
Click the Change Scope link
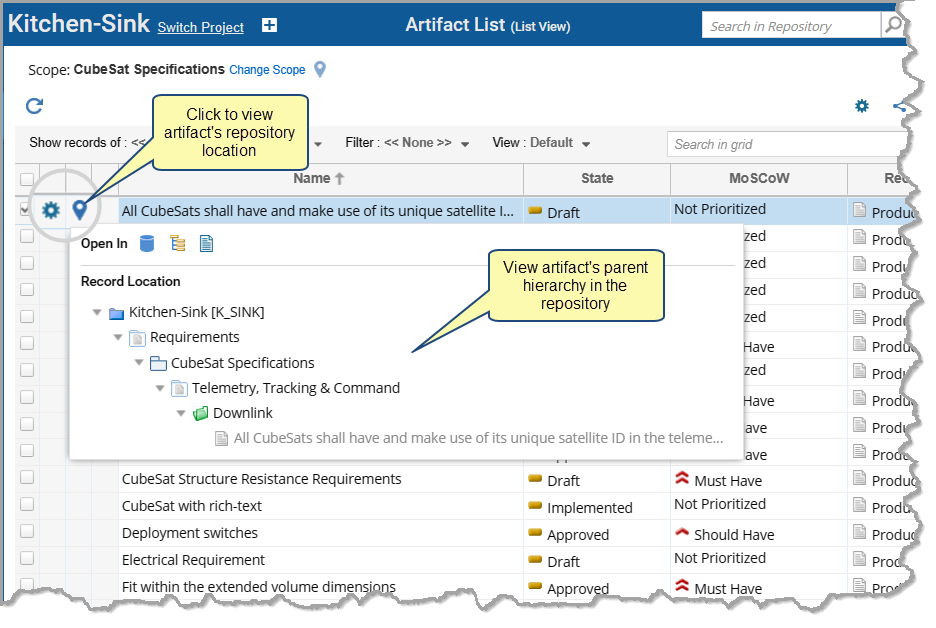(x=267, y=70)
